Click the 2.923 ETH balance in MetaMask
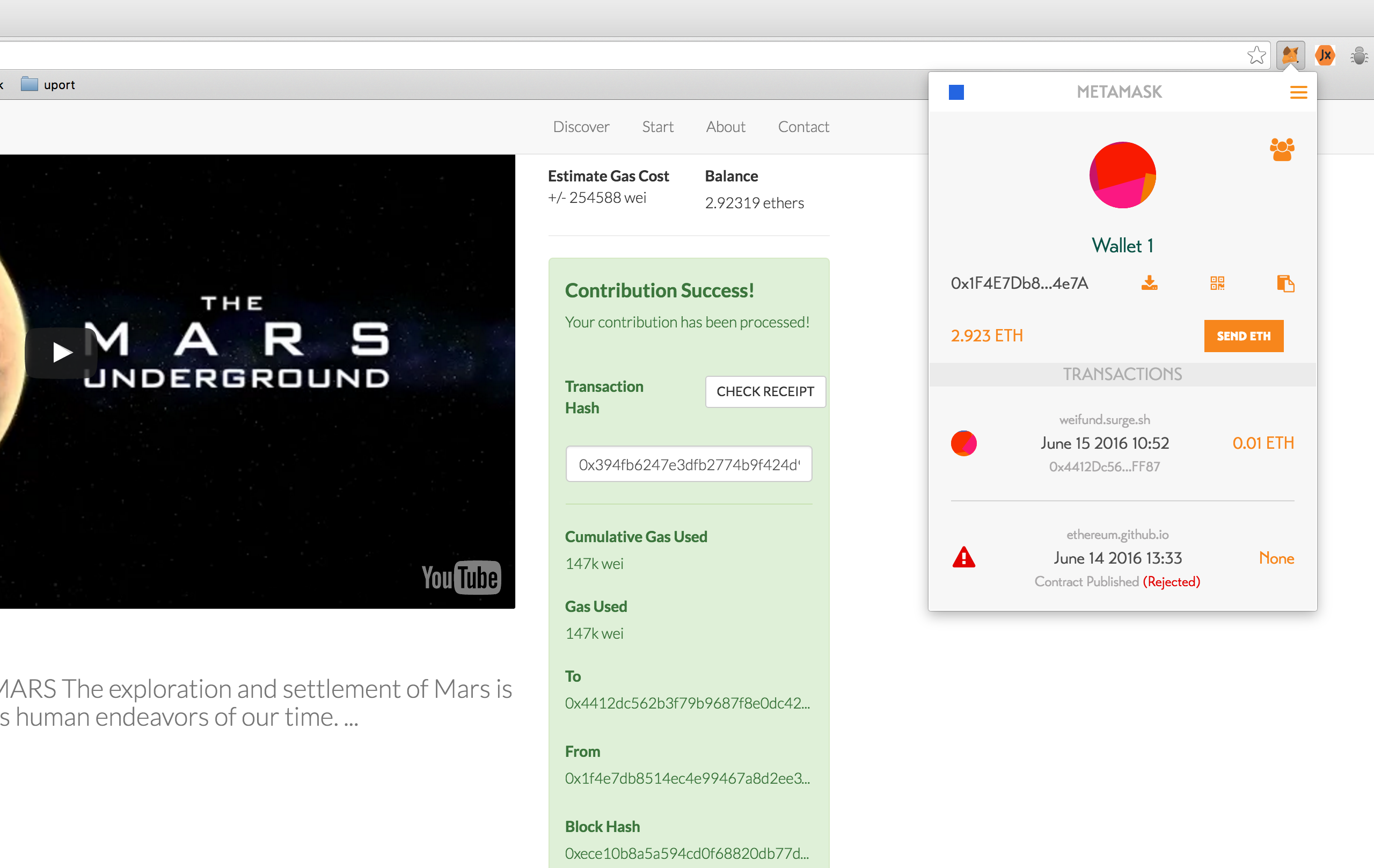This screenshot has width=1374, height=868. coord(986,336)
